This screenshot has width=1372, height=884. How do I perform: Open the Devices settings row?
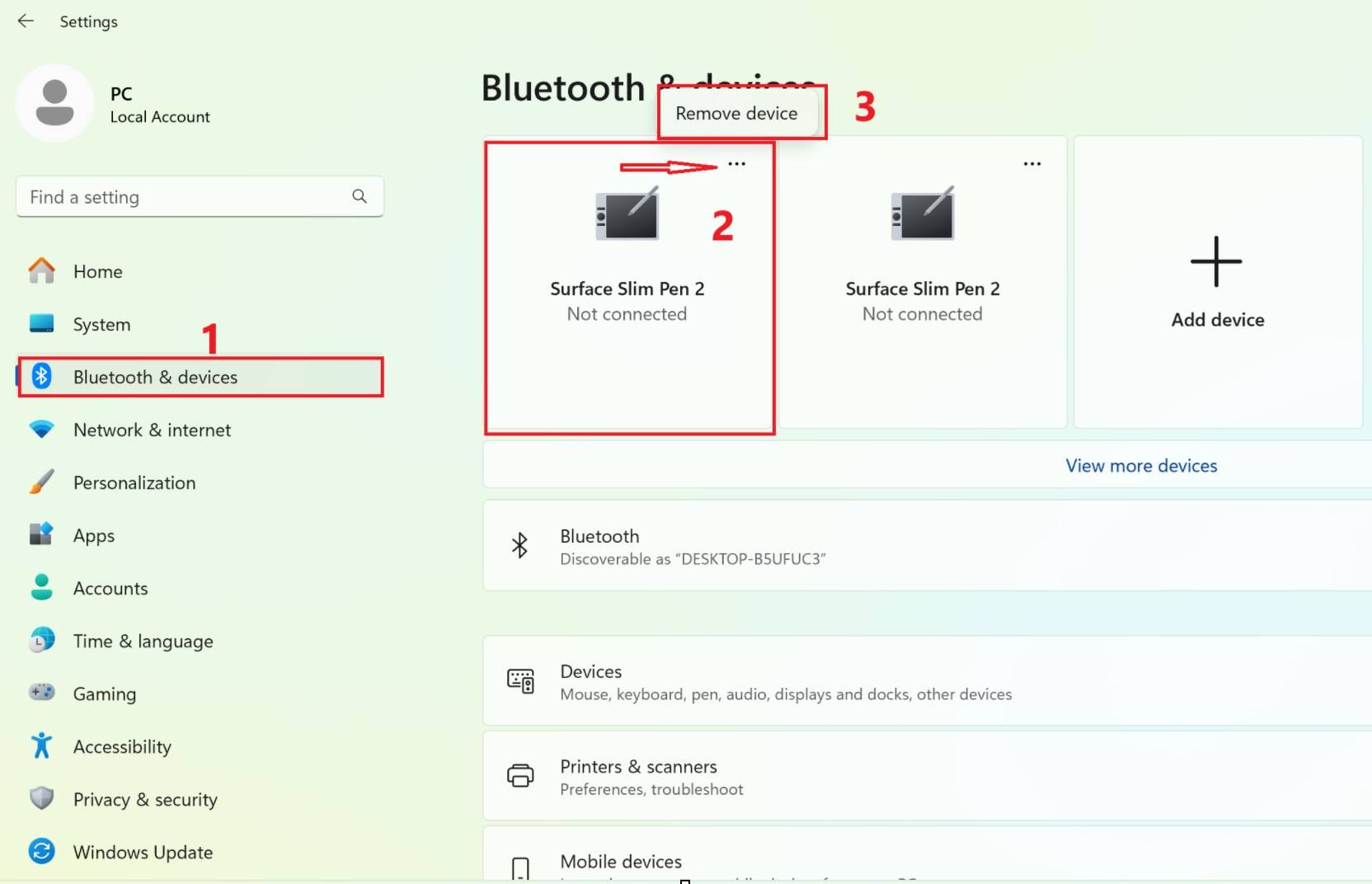[928, 681]
